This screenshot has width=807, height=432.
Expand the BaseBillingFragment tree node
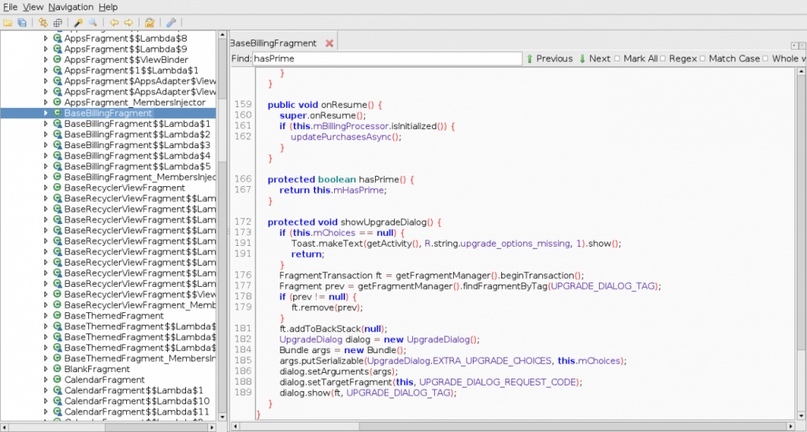coord(45,113)
